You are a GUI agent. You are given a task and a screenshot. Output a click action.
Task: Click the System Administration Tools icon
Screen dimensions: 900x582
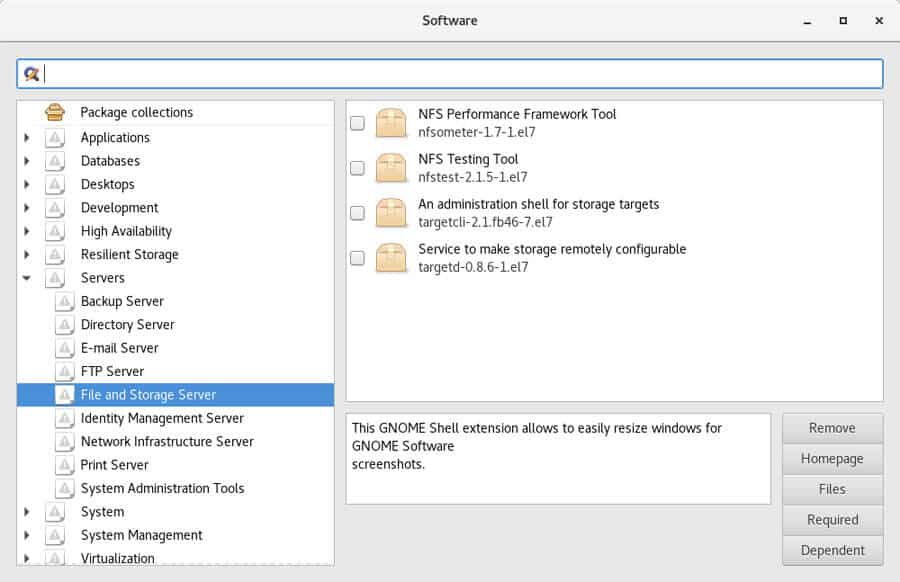[65, 488]
